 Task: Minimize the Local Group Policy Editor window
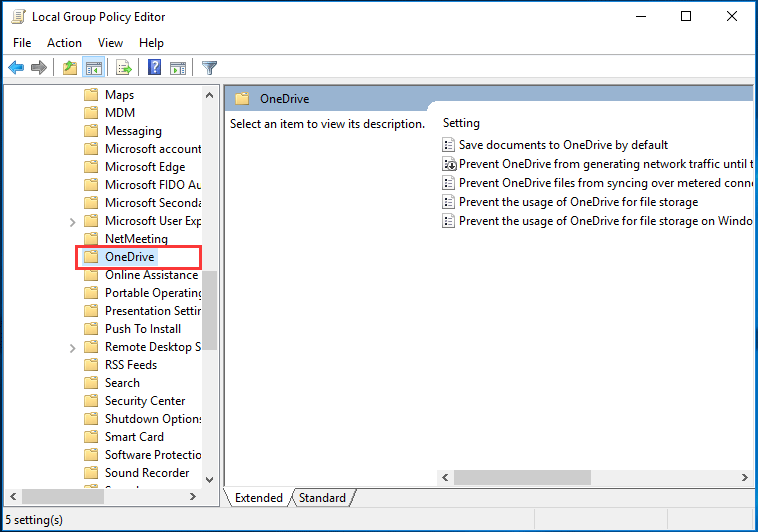641,16
